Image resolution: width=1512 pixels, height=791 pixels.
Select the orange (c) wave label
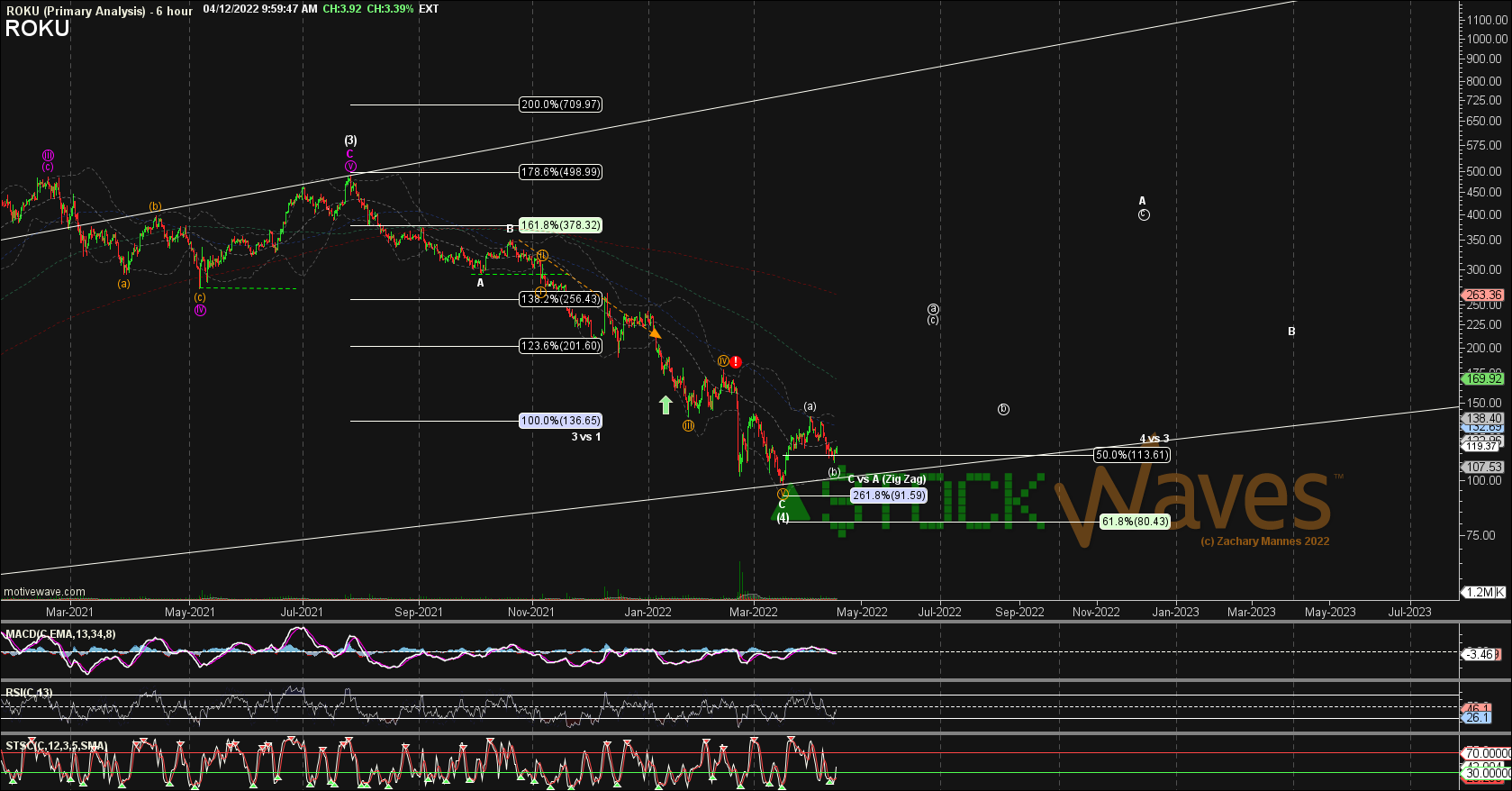pyautogui.click(x=200, y=297)
